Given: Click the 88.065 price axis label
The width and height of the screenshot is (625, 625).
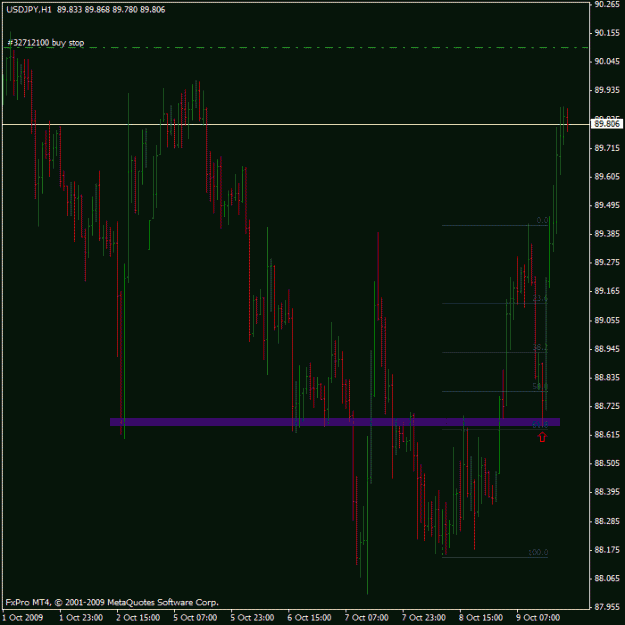Looking at the screenshot, I should [x=607, y=578].
